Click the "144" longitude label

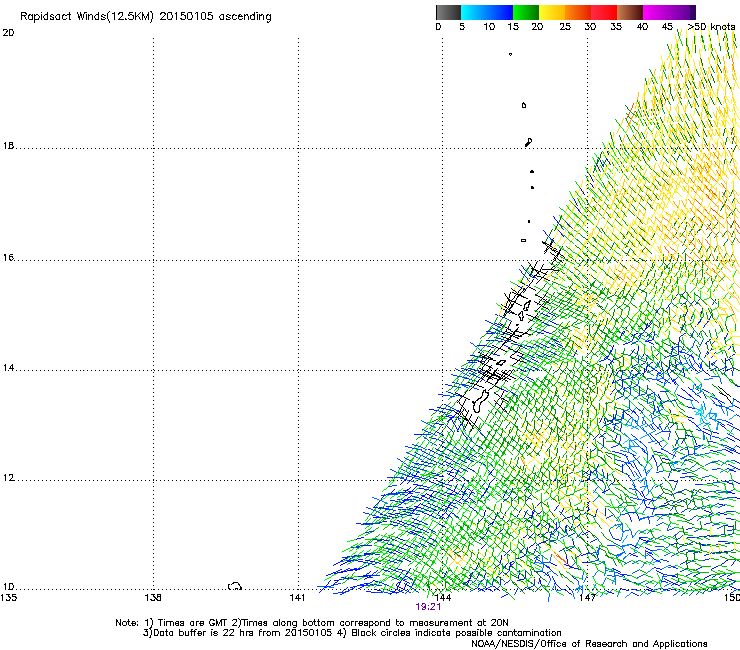coord(443,598)
